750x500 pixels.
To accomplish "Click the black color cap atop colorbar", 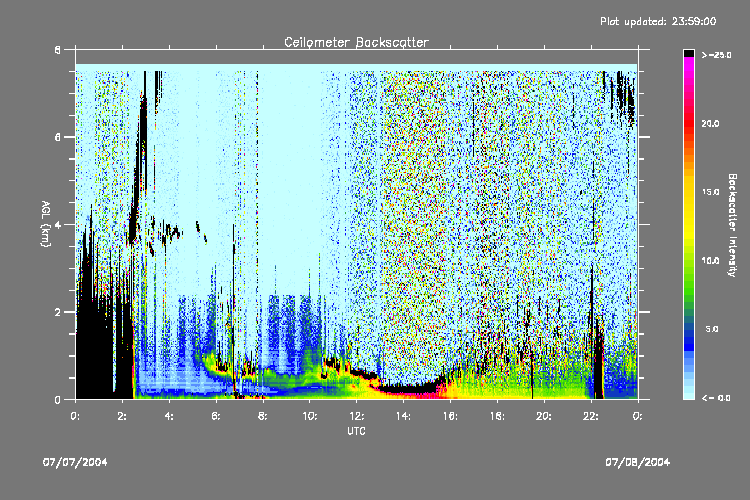I will pyautogui.click(x=689, y=53).
